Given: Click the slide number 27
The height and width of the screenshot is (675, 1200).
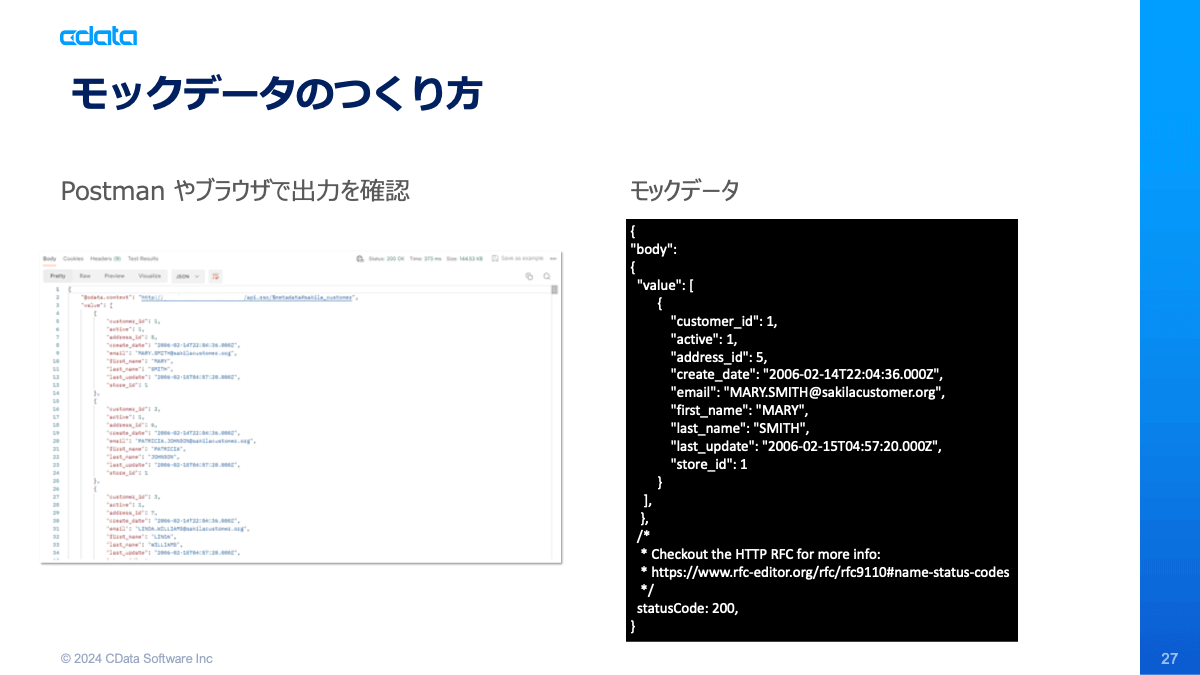Looking at the screenshot, I should [1169, 659].
